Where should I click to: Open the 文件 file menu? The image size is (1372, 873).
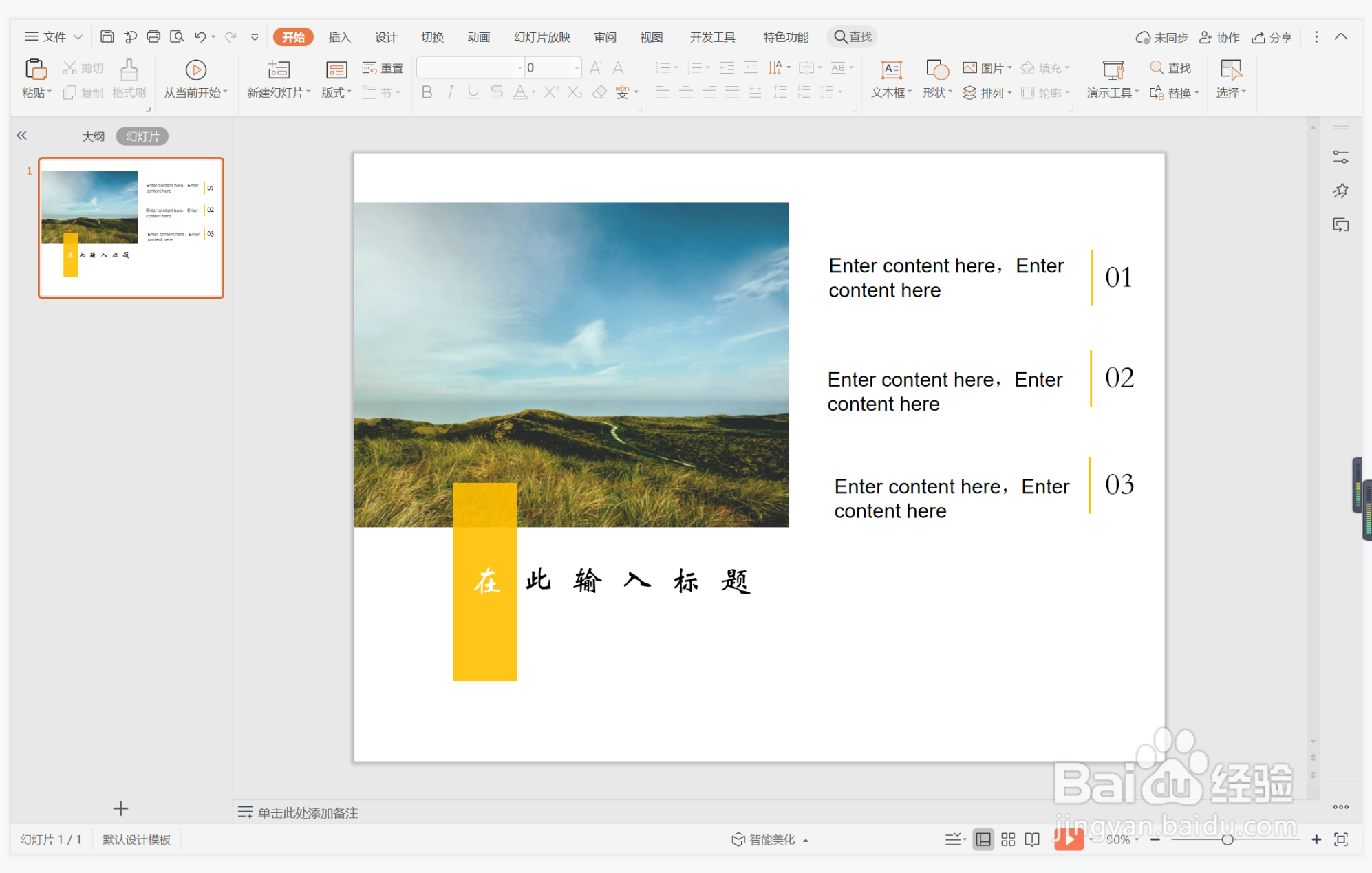[53, 36]
